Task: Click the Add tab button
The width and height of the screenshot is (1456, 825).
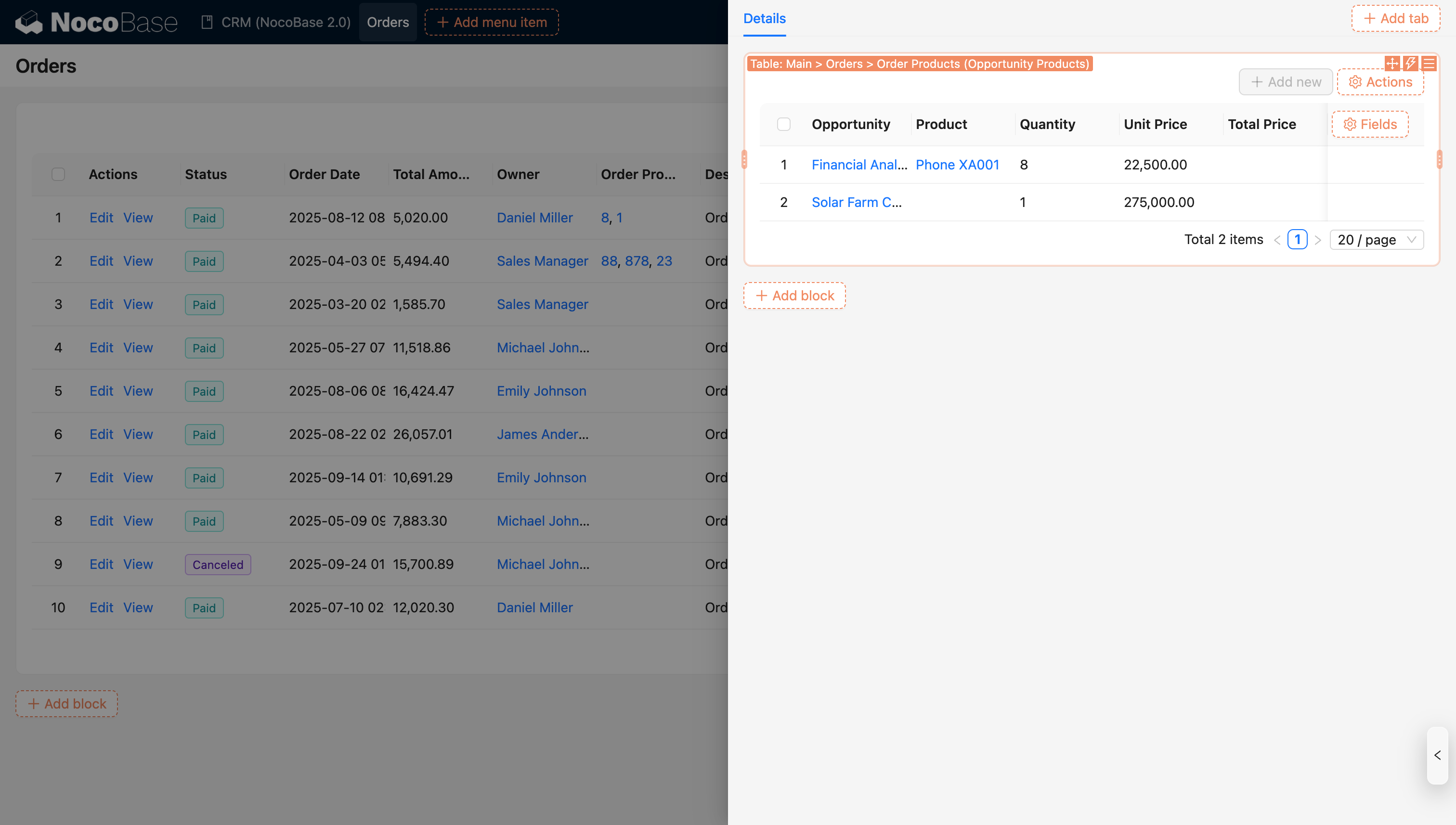Action: pyautogui.click(x=1395, y=18)
